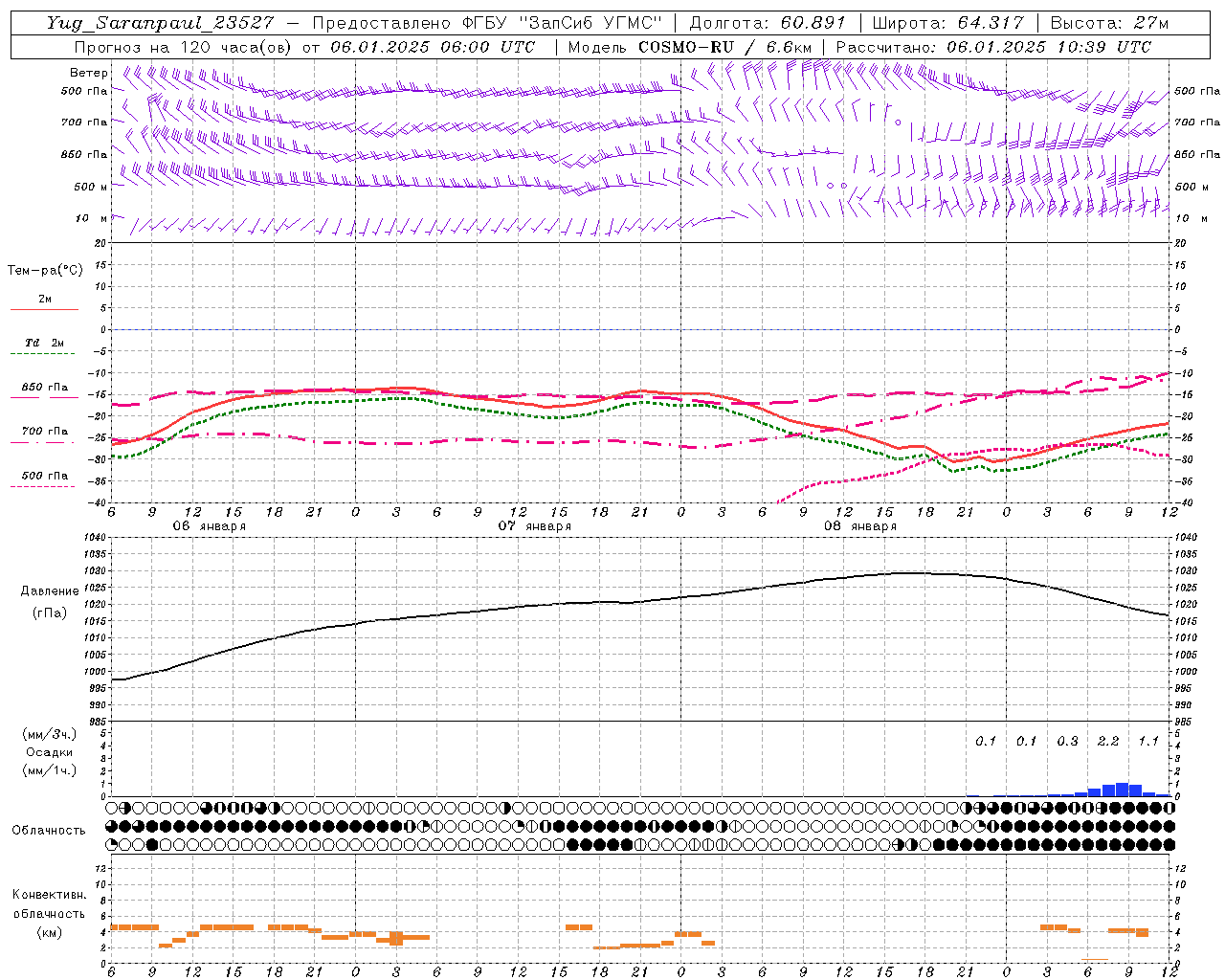Click the (мм/3ч.) precipitation unit label
The width and height of the screenshot is (1225, 980).
(x=50, y=734)
